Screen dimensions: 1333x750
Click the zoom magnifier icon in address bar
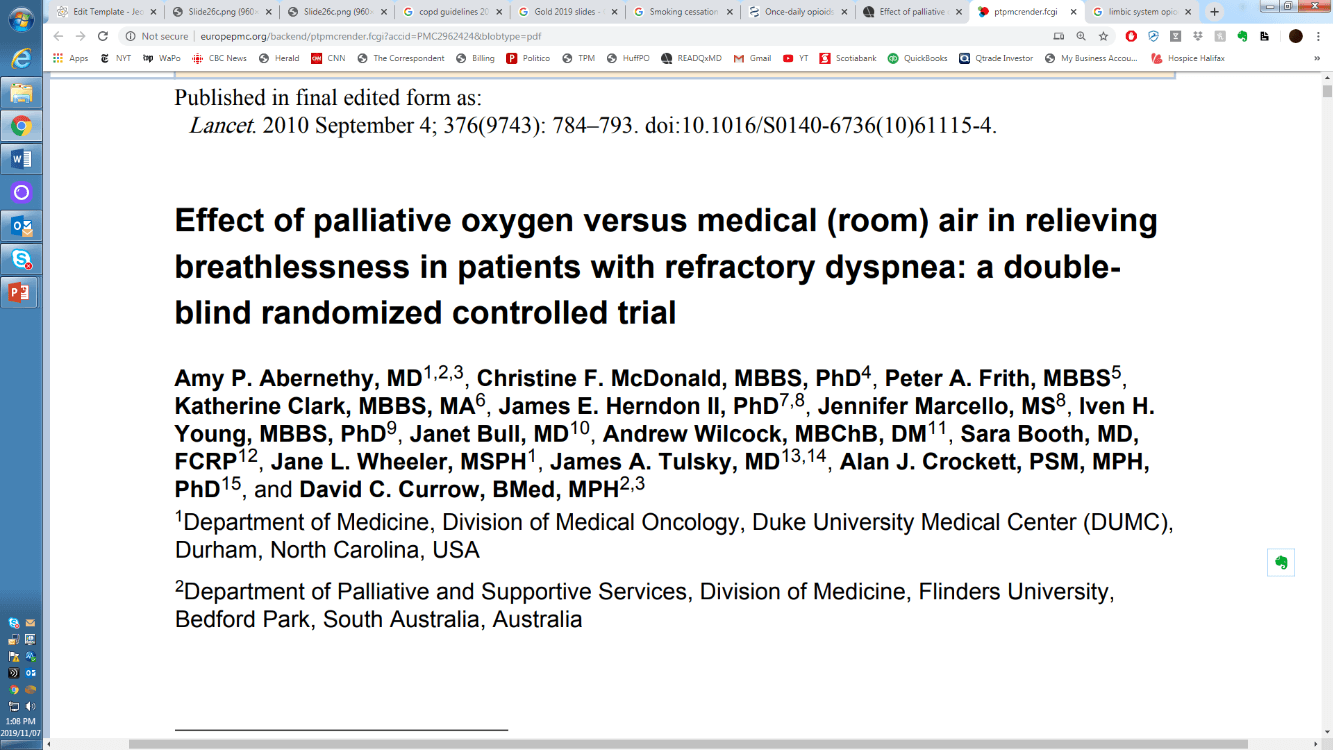tap(1081, 36)
